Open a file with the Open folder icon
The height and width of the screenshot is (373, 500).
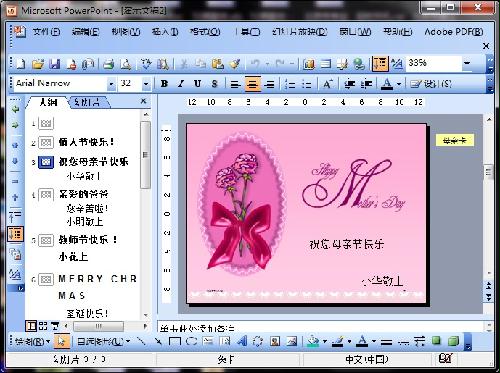[38, 64]
